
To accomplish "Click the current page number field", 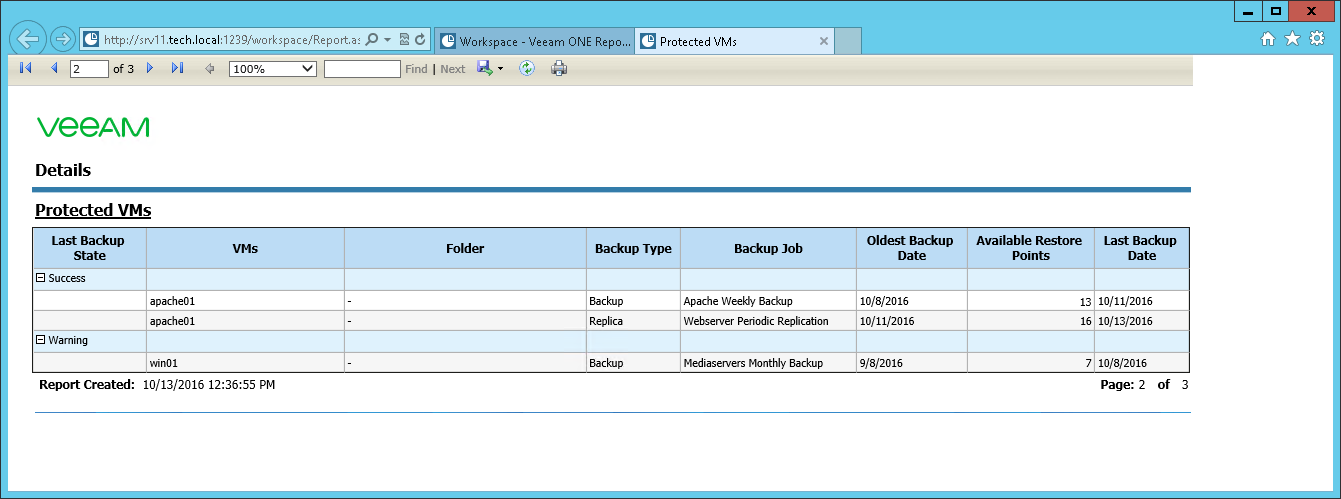I will coord(89,69).
